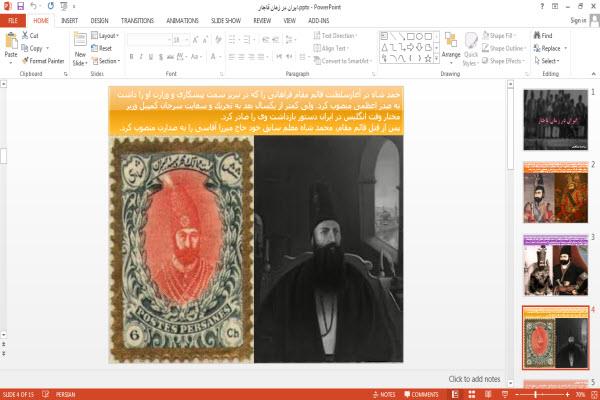600x400 pixels.
Task: Open Align Text menu
Action: tap(331, 48)
